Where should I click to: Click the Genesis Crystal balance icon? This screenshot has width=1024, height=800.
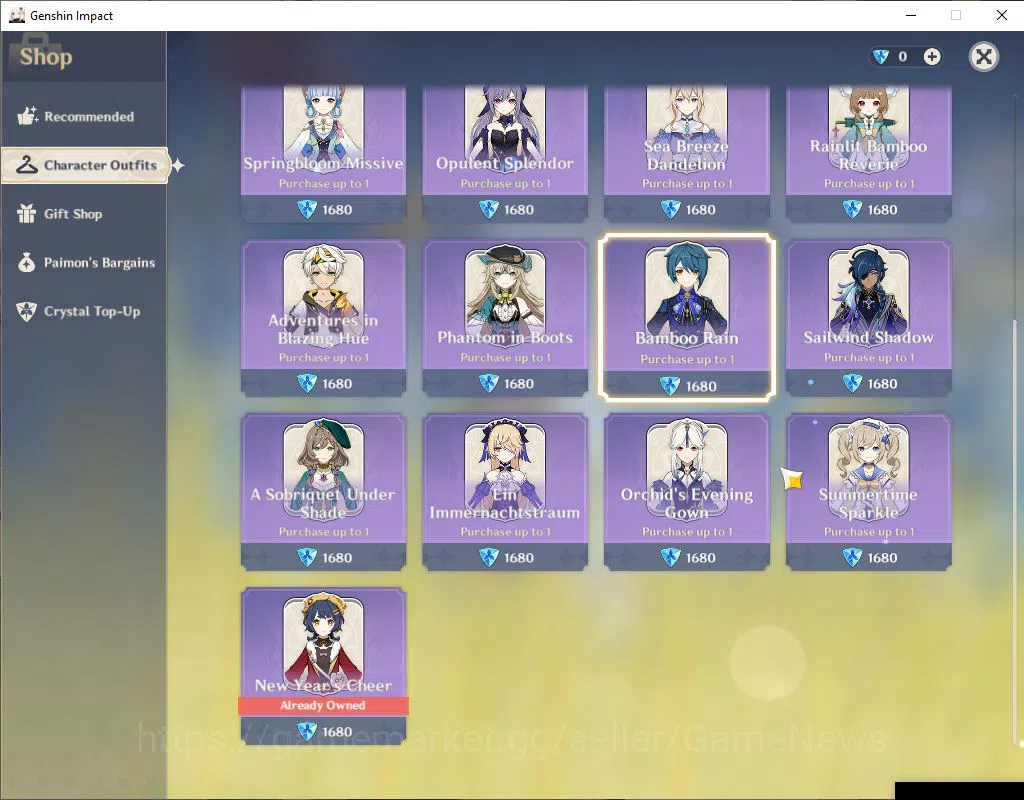tap(881, 57)
